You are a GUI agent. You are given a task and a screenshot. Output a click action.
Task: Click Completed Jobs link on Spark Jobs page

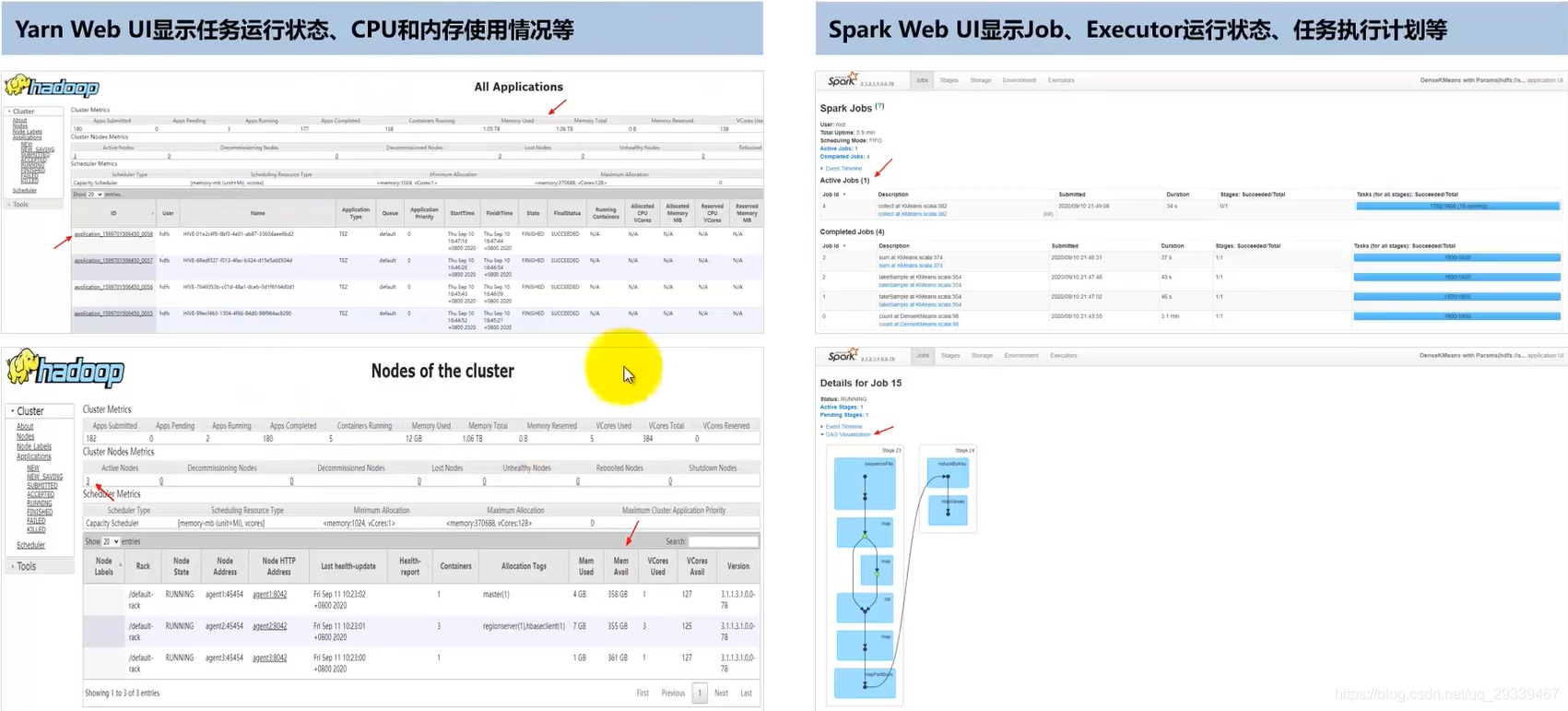click(843, 157)
